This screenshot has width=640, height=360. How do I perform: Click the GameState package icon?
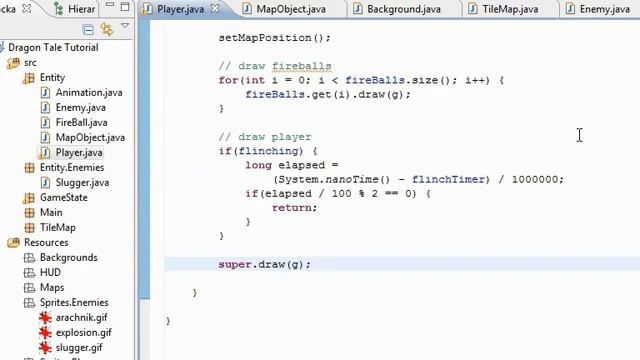(29, 198)
